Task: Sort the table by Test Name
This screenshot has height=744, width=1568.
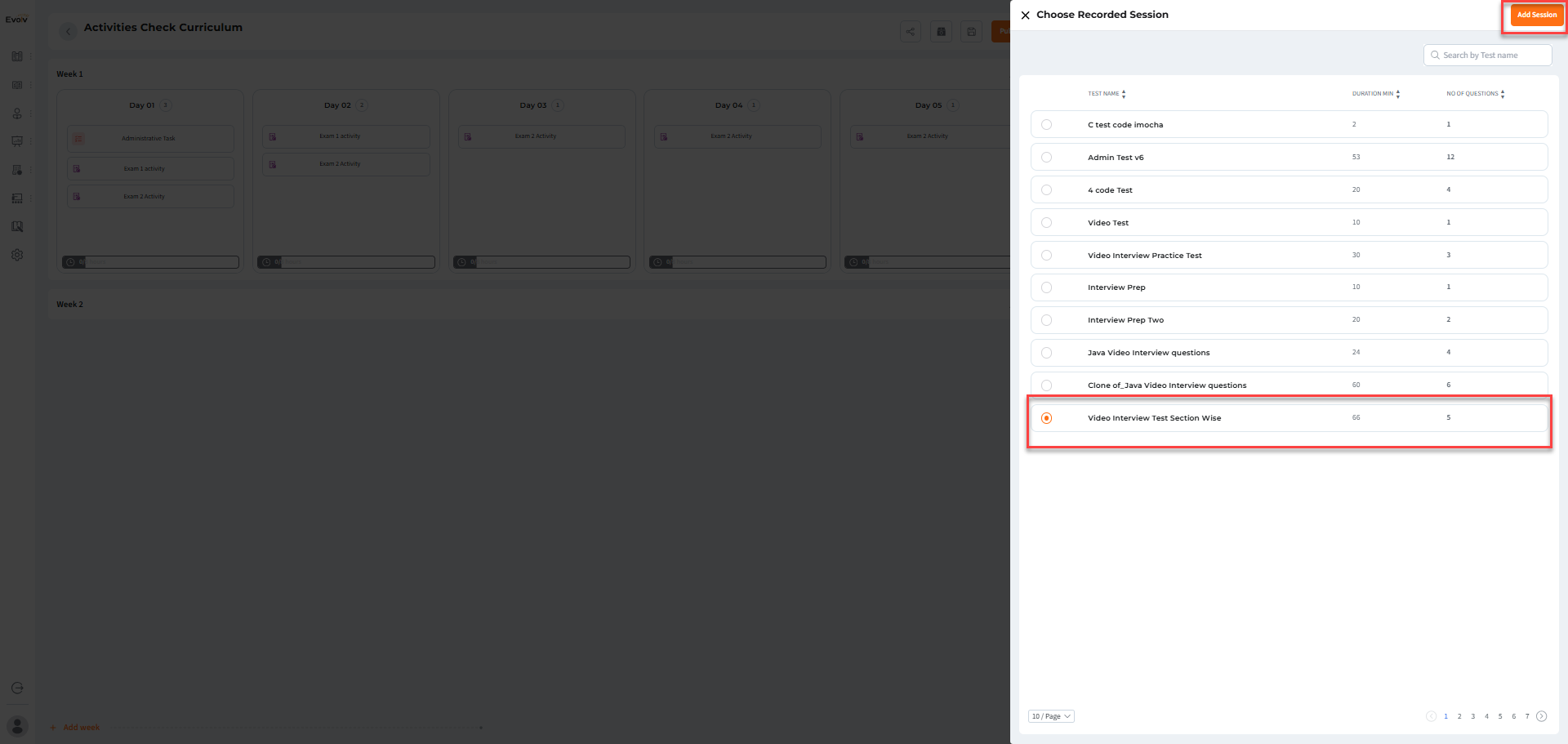Action: coord(1124,94)
